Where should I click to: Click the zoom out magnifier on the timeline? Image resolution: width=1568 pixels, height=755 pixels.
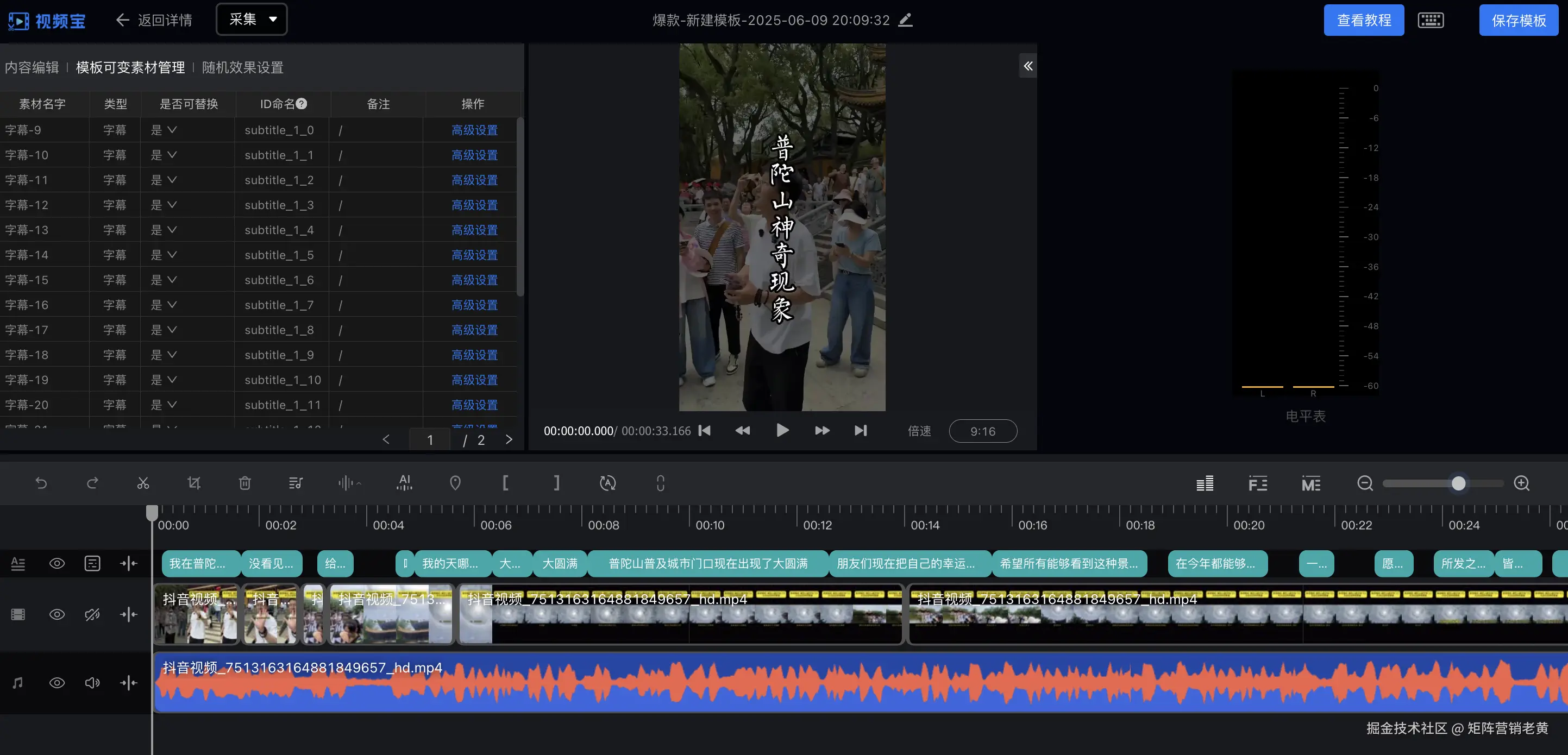click(x=1365, y=483)
